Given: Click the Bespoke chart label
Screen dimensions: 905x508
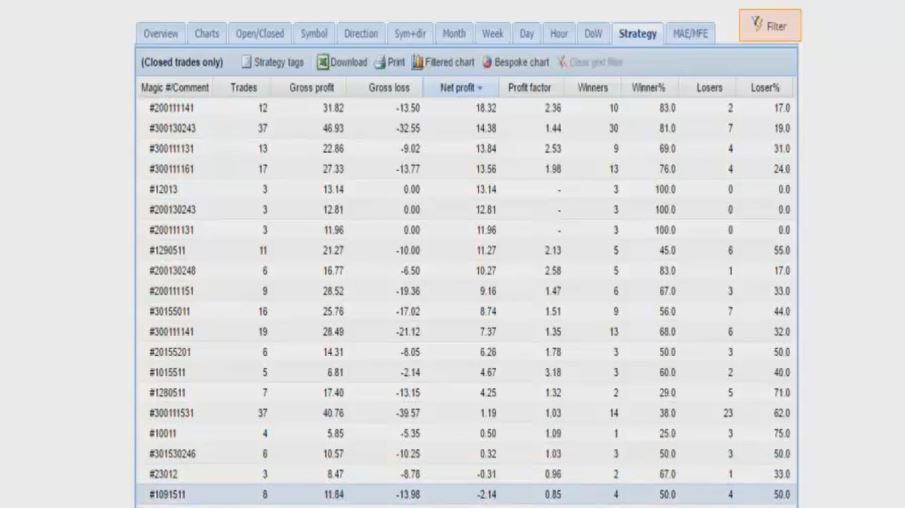Looking at the screenshot, I should (x=522, y=62).
